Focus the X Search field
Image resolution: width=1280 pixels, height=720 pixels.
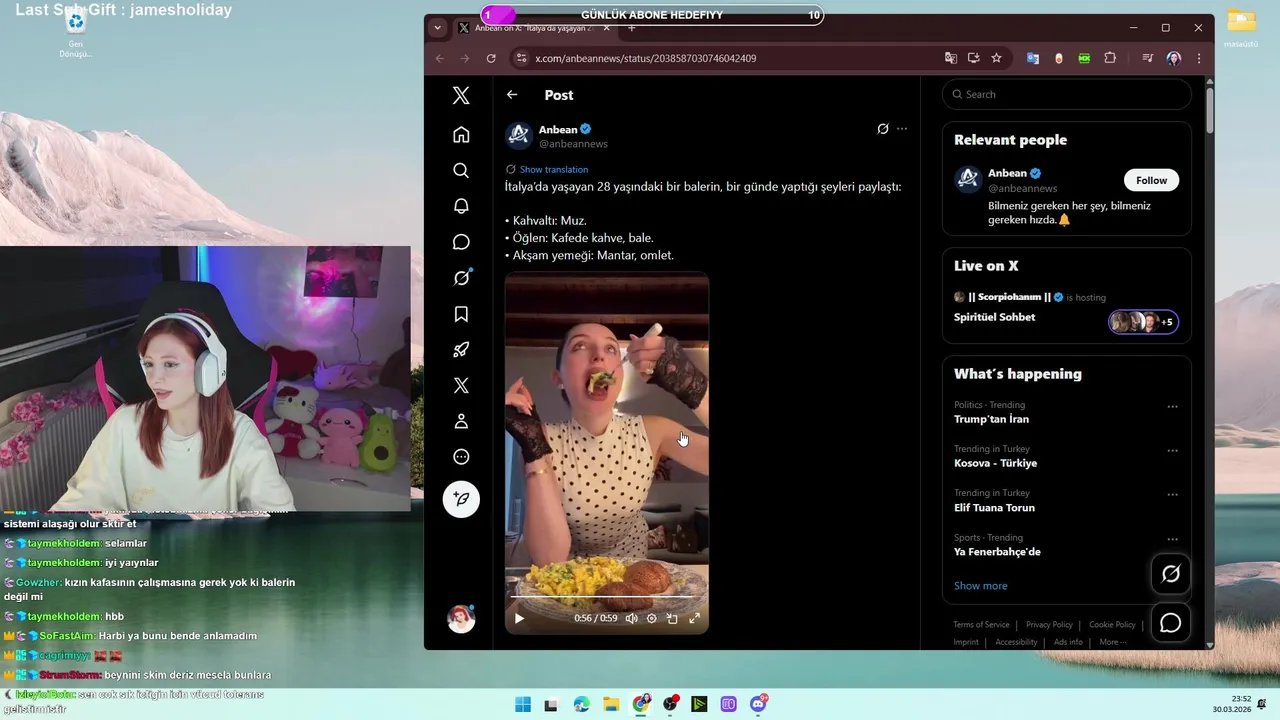click(1066, 94)
